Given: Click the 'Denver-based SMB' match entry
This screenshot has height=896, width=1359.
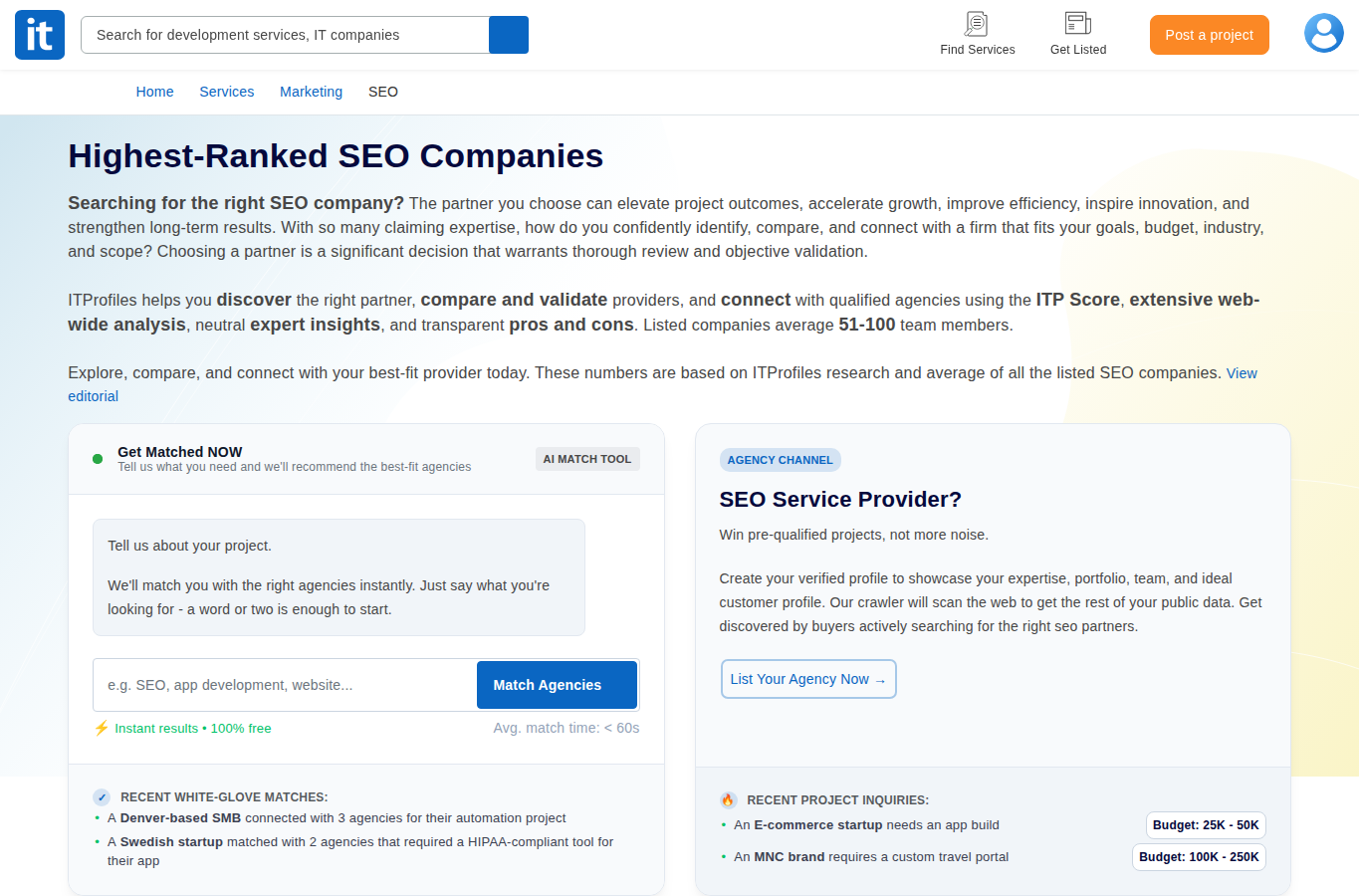Looking at the screenshot, I should (x=337, y=818).
